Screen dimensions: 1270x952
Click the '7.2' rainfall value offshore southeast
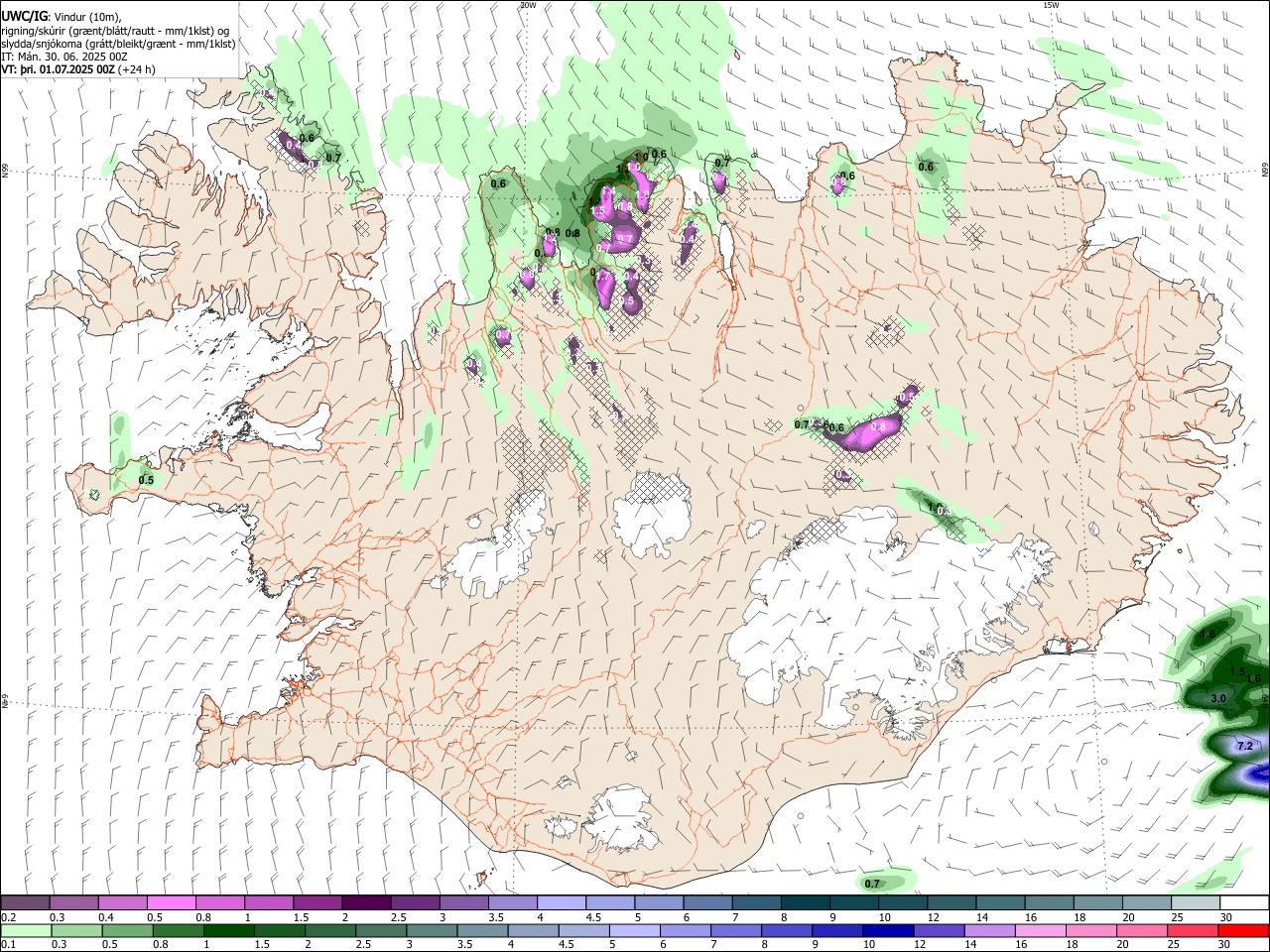pos(1246,745)
